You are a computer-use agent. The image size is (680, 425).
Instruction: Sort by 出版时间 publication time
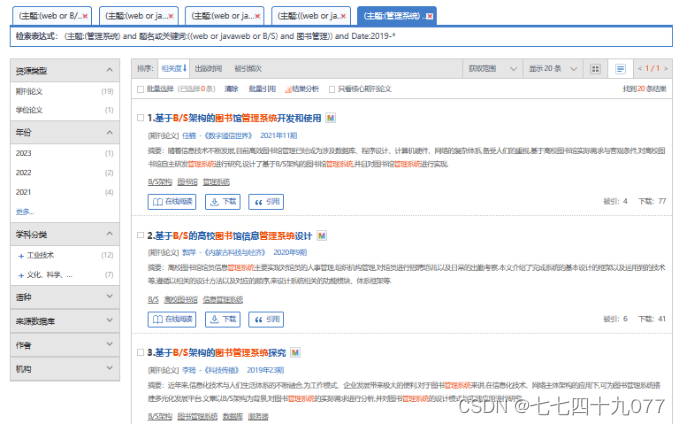coord(208,69)
